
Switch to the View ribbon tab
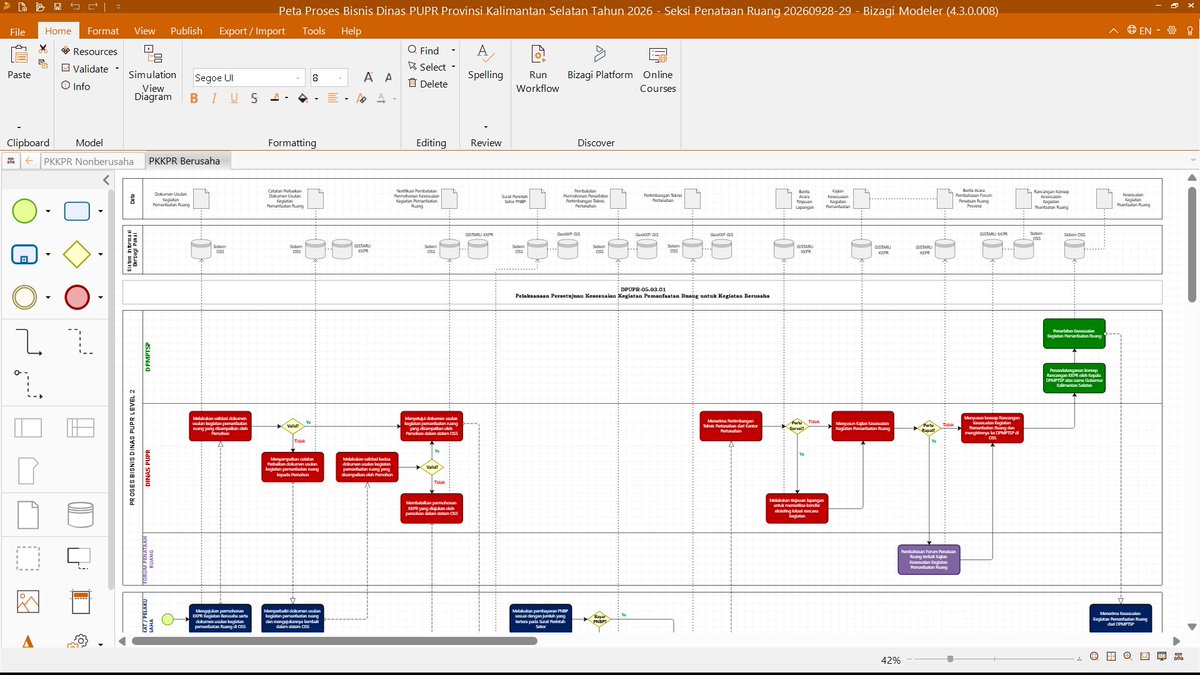[145, 31]
